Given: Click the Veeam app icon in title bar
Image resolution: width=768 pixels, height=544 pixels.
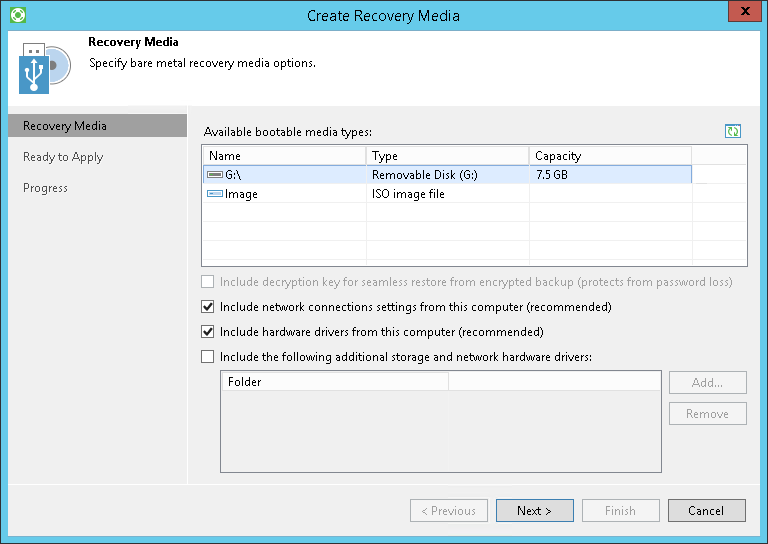Looking at the screenshot, I should pyautogui.click(x=15, y=15).
